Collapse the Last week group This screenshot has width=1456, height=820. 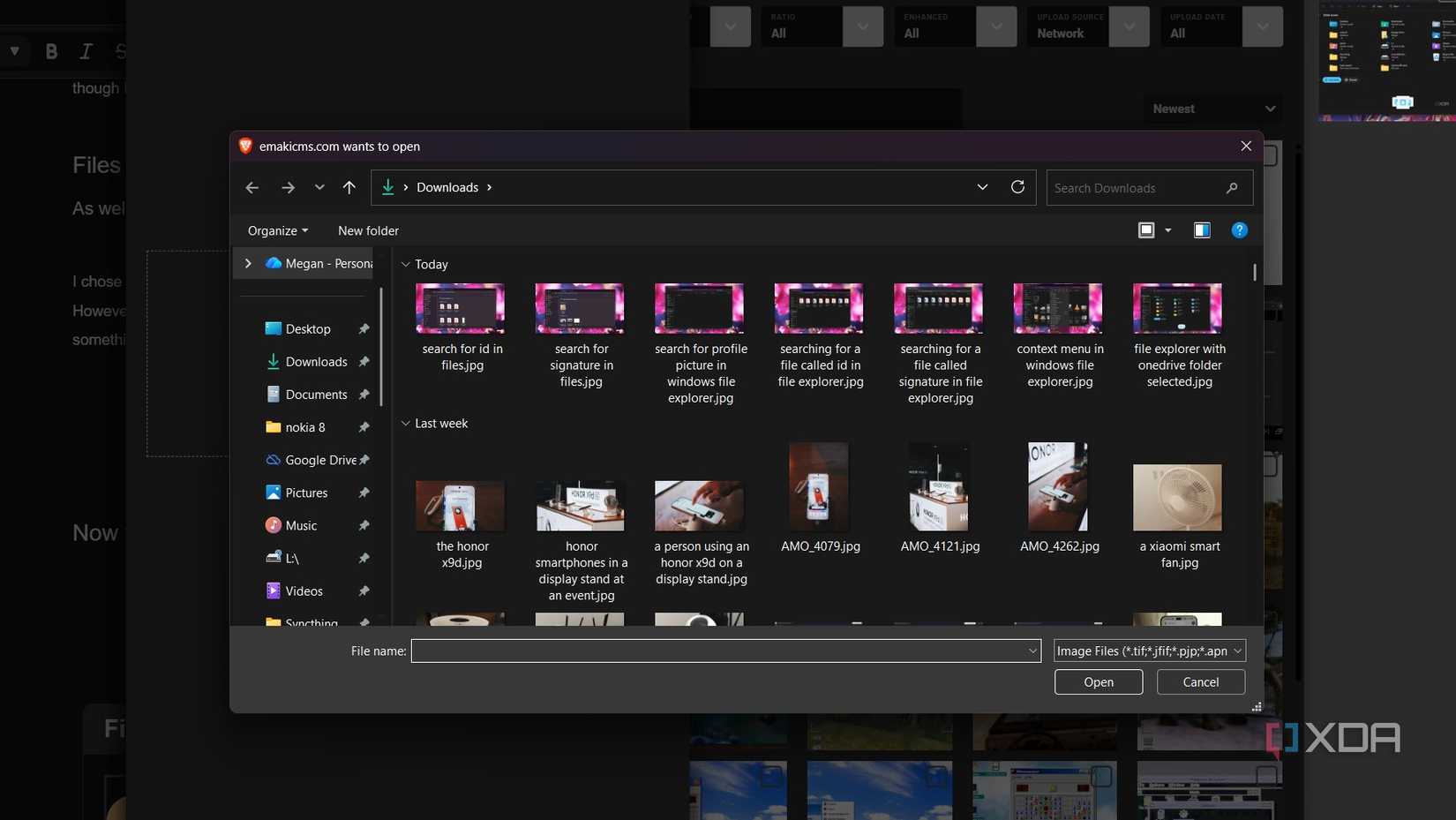coord(406,423)
